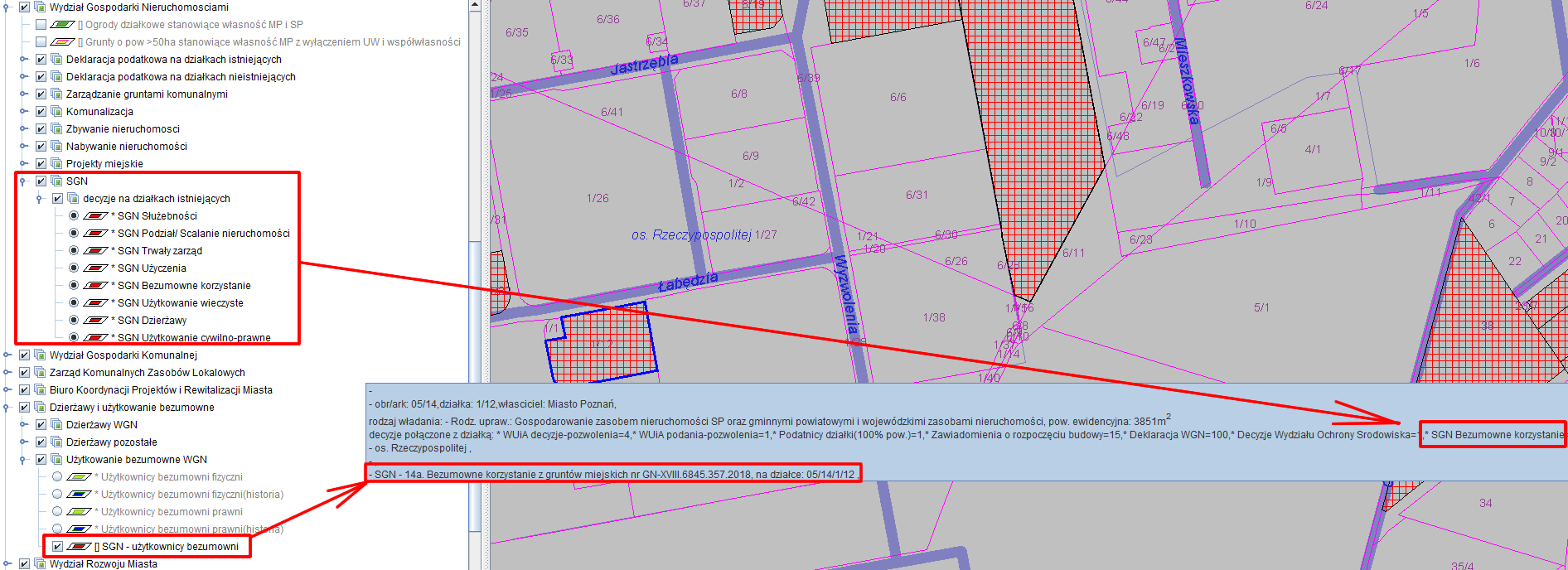Click the layer group icon beside Komunalizacja
Screen dimensions: 1568x570
[56, 112]
